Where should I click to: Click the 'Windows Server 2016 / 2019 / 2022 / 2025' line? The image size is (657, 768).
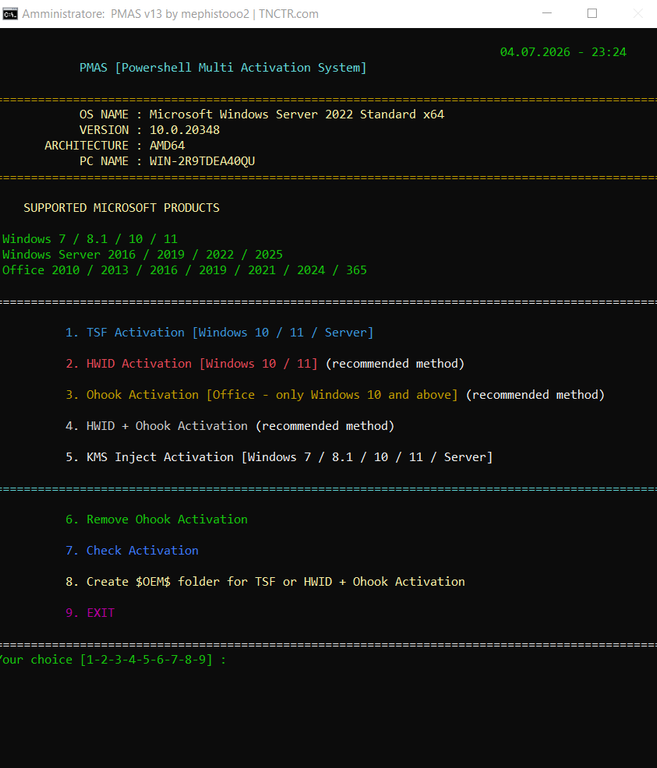click(x=142, y=255)
